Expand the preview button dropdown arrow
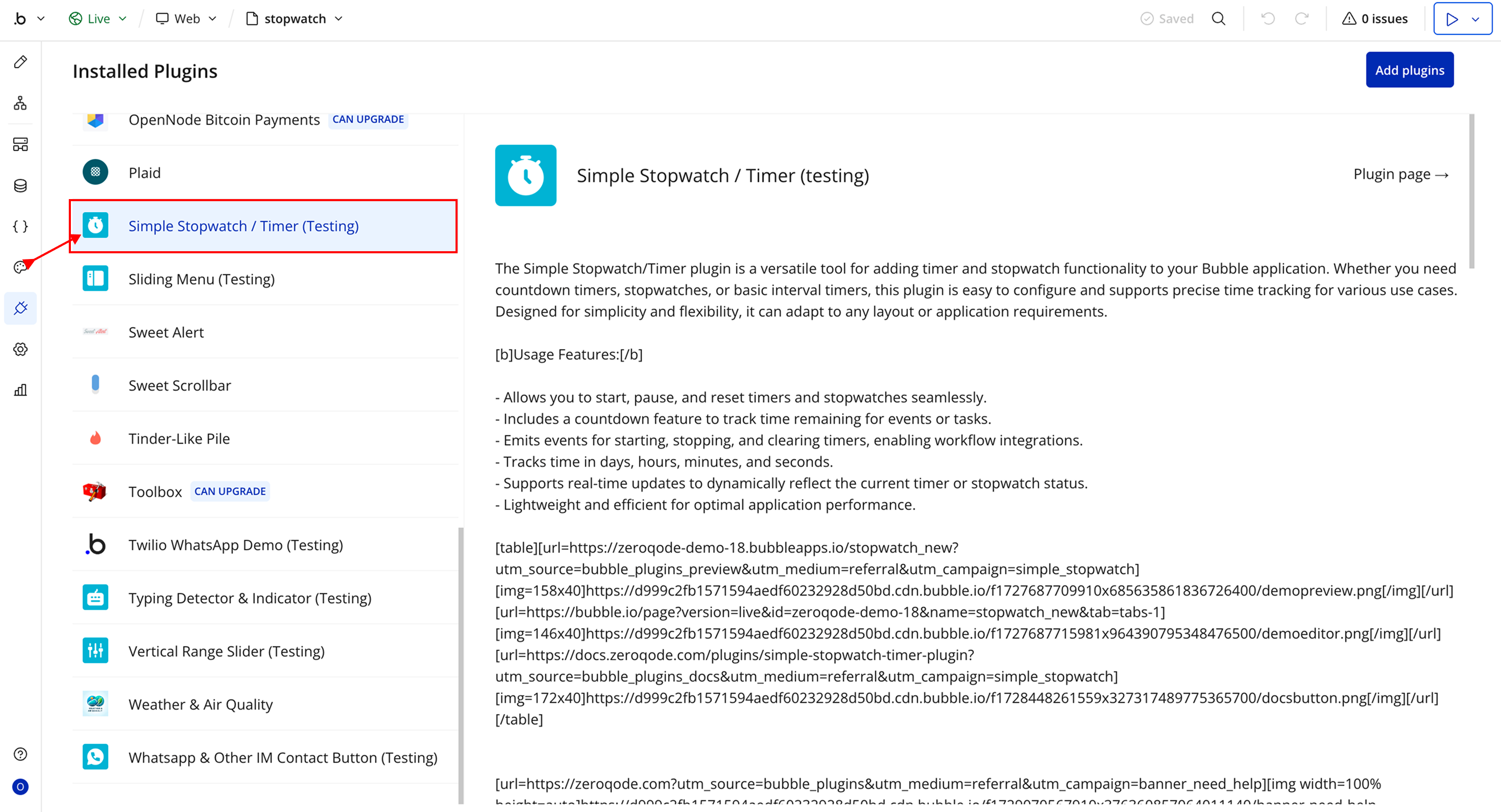This screenshot has width=1501, height=812. (1476, 19)
